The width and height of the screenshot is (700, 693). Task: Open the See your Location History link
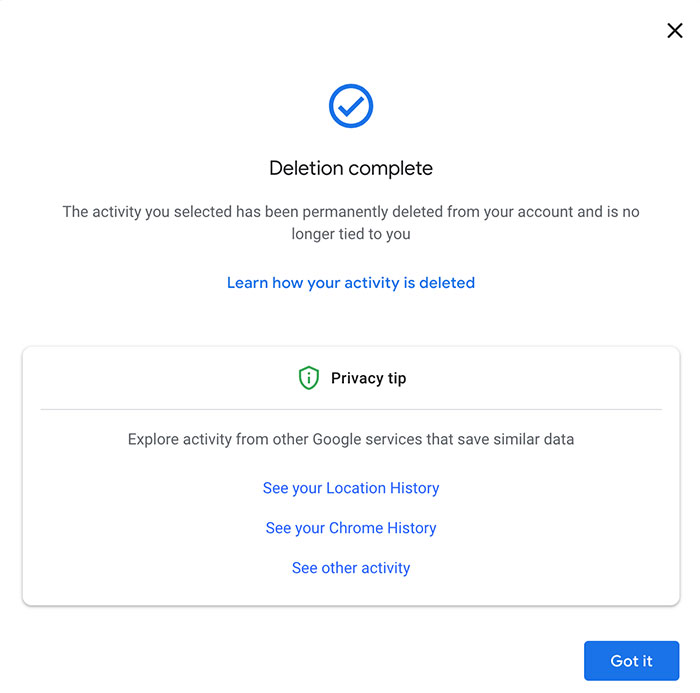351,488
